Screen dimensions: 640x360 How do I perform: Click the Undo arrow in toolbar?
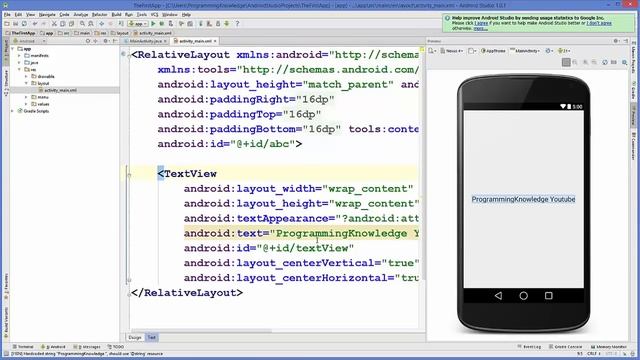[x=35, y=24]
